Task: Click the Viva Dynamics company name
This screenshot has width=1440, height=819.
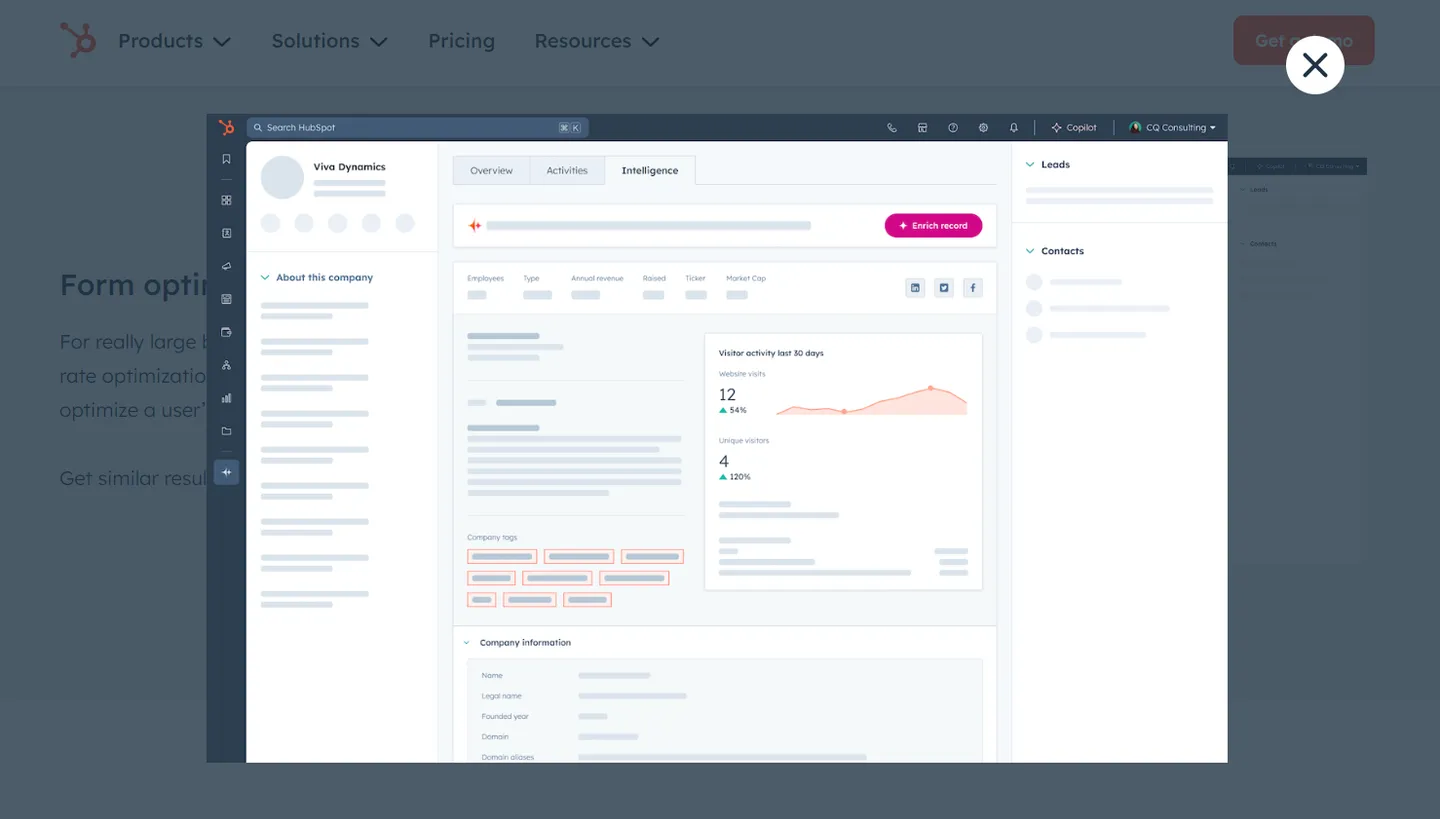Action: 349,167
